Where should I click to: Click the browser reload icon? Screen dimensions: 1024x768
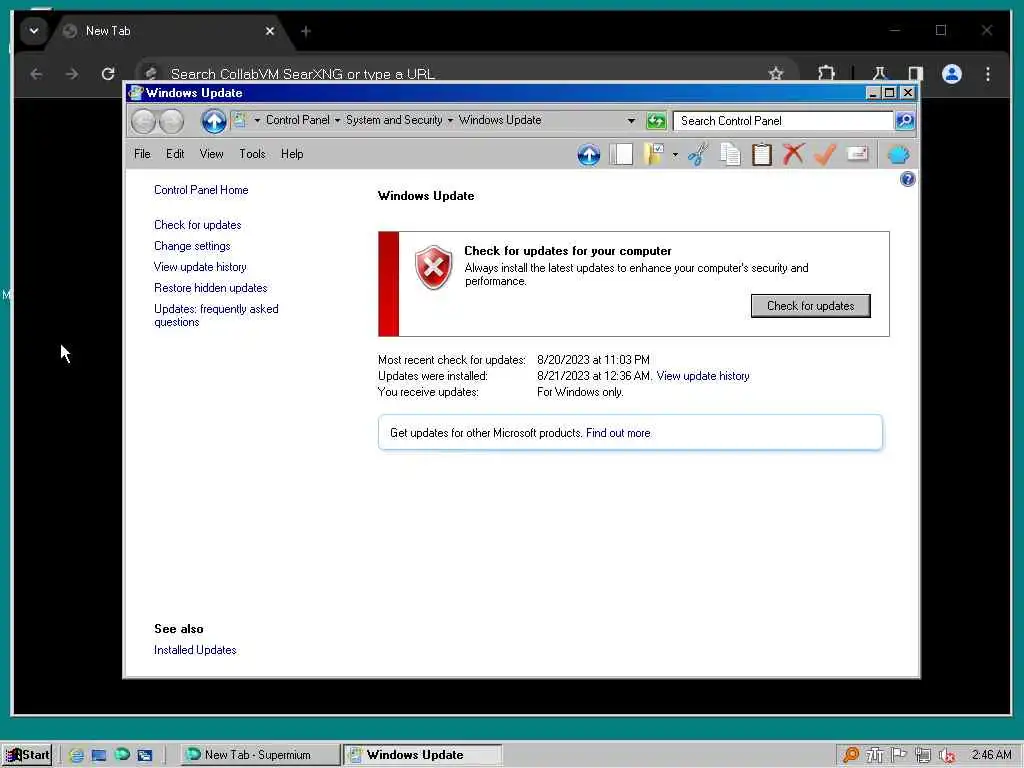(x=108, y=74)
